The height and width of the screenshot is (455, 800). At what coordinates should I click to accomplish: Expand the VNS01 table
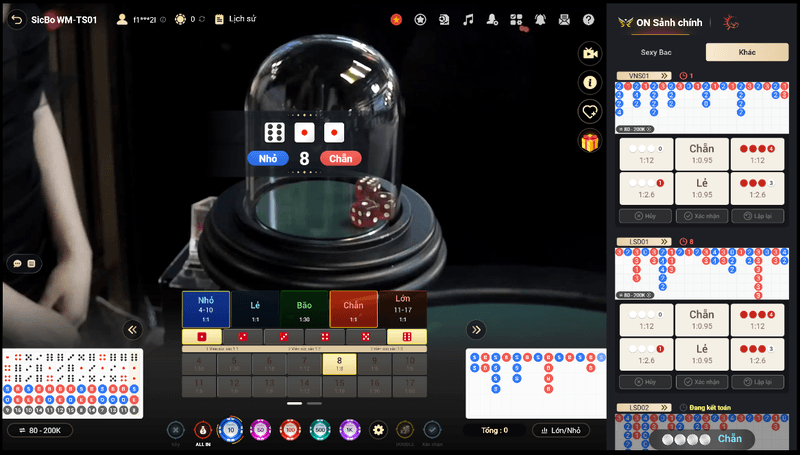click(x=644, y=75)
